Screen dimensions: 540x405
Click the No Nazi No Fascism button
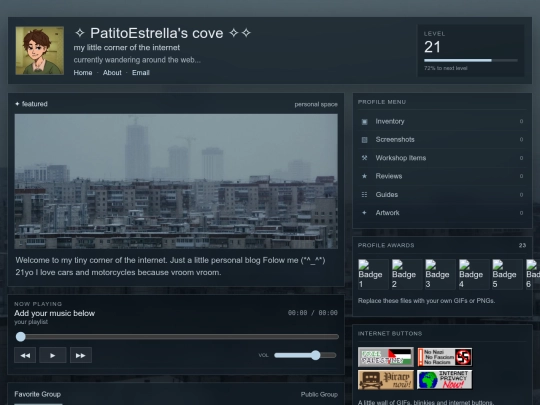click(445, 357)
